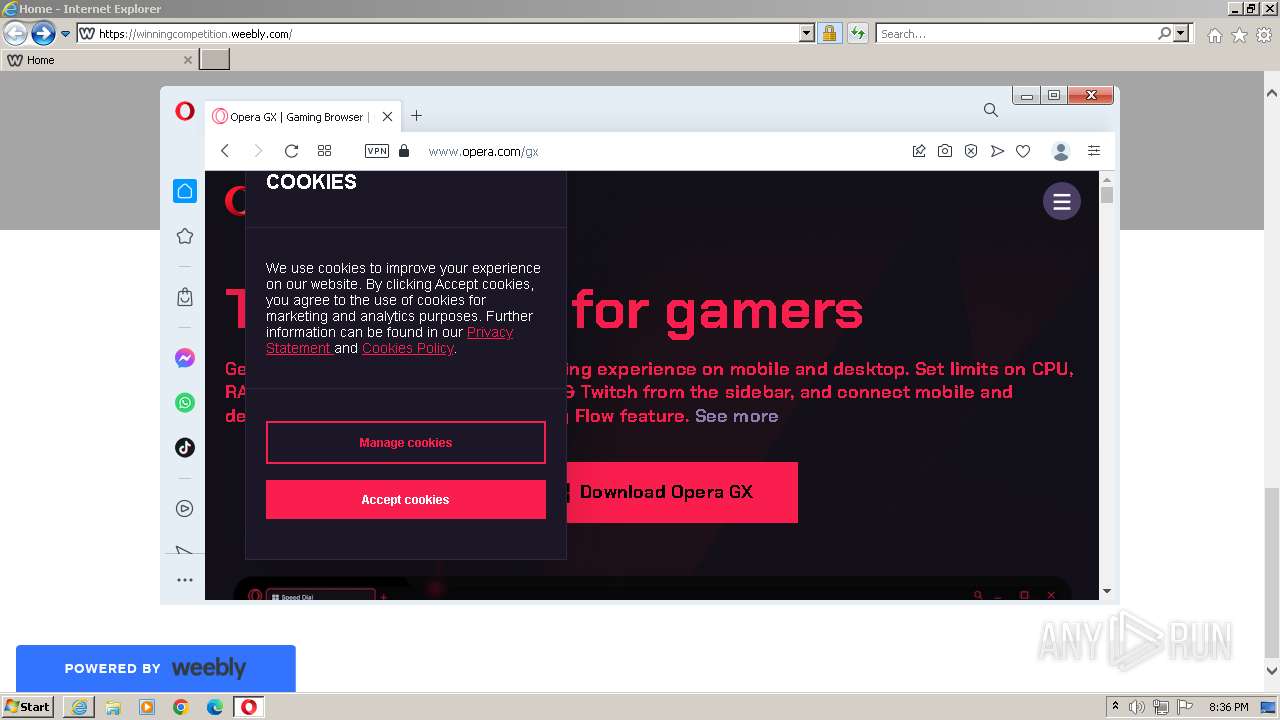The image size is (1280, 720).
Task: Click the share page icon in Opera
Action: click(919, 151)
